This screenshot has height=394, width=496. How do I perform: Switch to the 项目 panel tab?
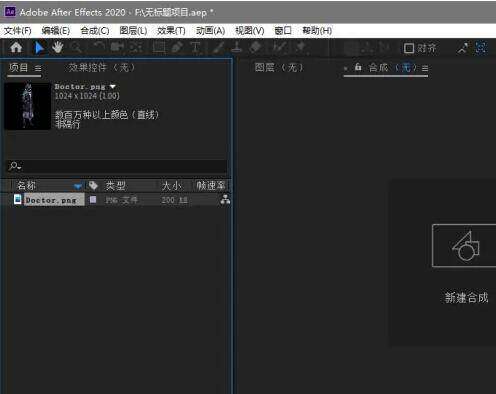pyautogui.click(x=19, y=68)
